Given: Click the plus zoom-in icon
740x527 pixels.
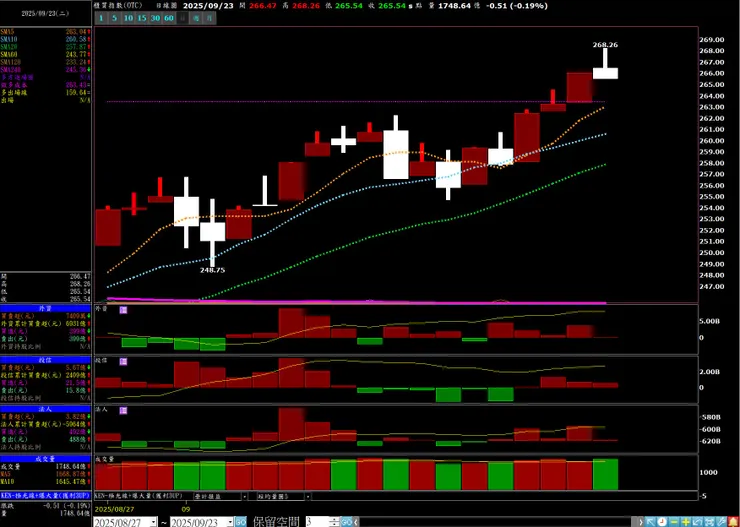Looking at the screenshot, I should [x=686, y=522].
